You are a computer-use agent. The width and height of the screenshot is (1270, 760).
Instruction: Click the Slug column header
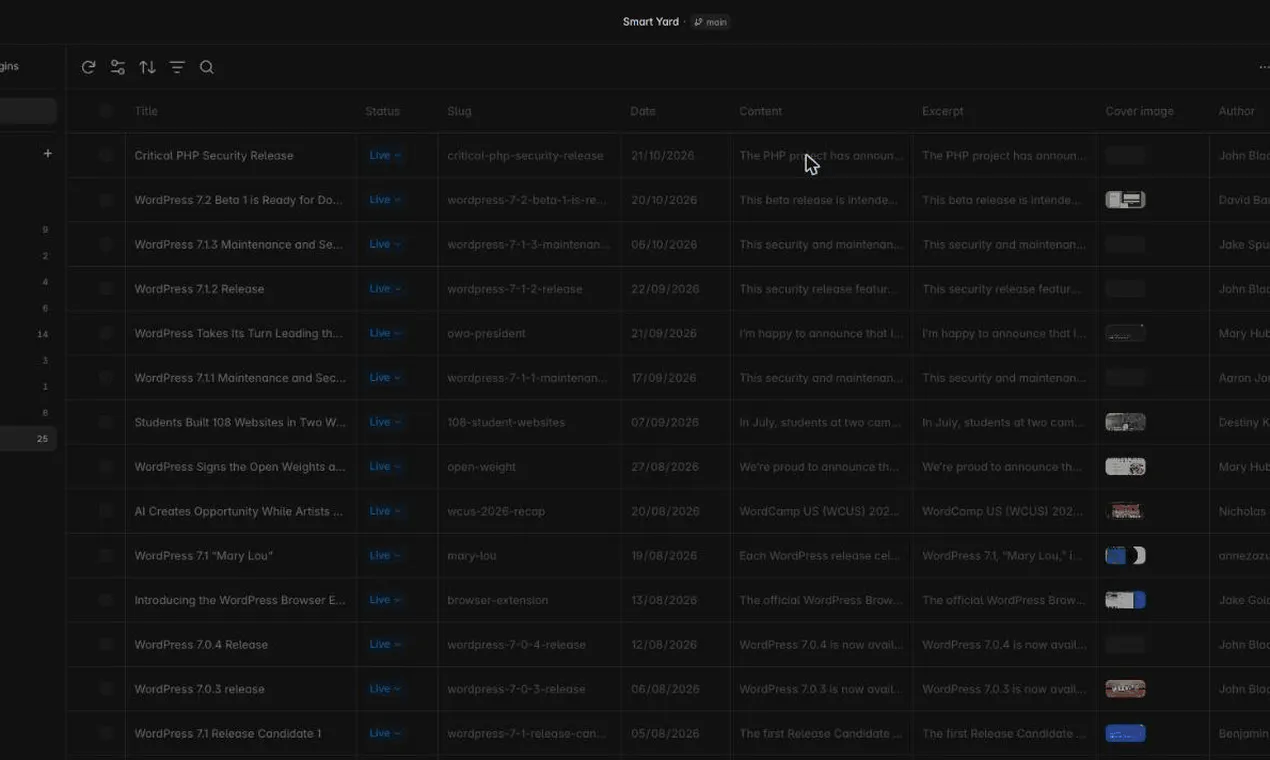pos(459,111)
